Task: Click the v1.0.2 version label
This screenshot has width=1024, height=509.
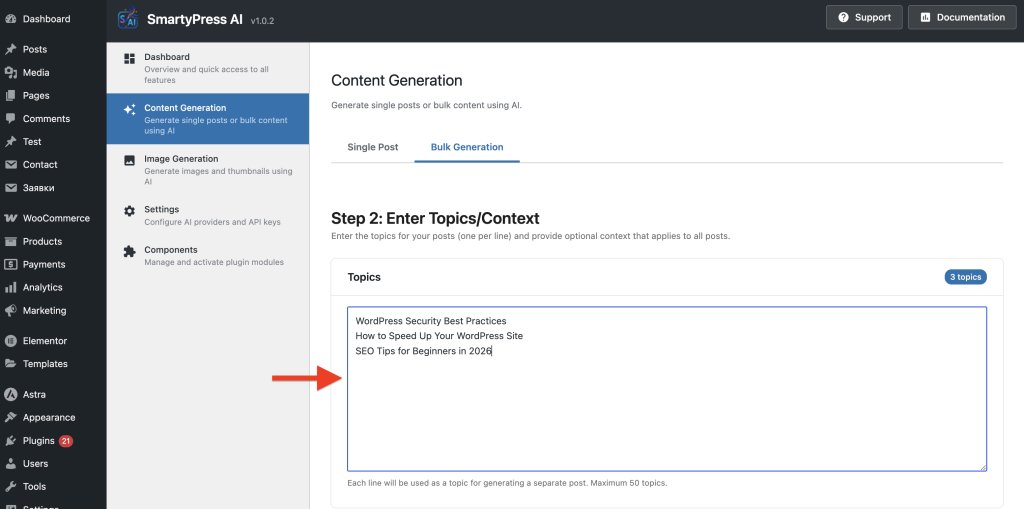Action: tap(262, 21)
